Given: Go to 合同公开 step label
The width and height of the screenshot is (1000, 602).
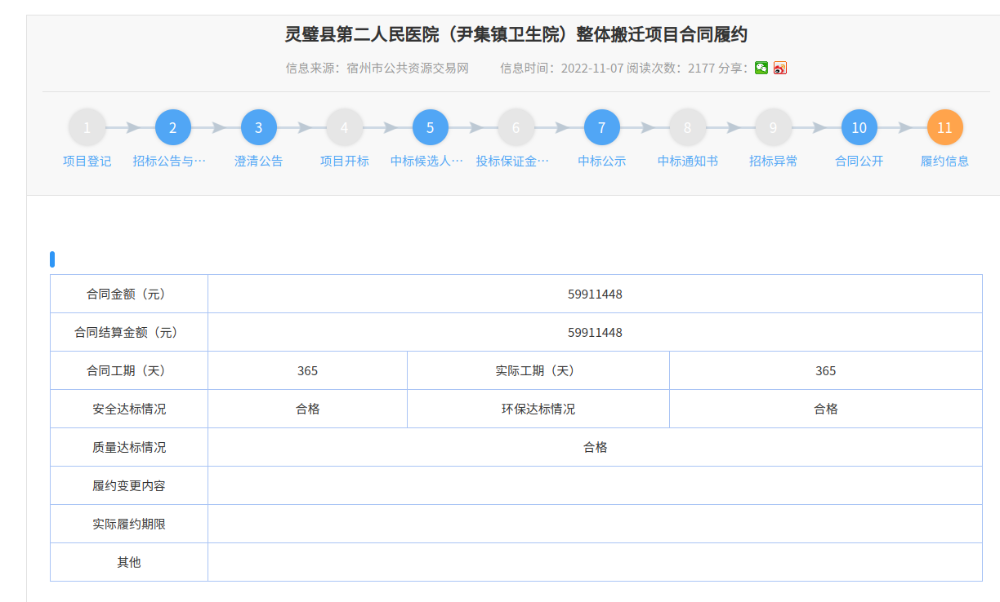Looking at the screenshot, I should [859, 161].
